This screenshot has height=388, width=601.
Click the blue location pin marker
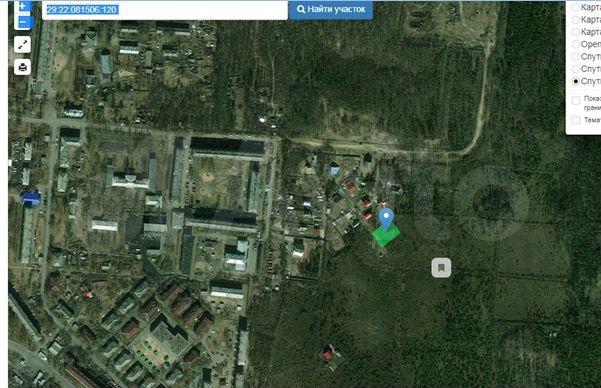point(386,219)
